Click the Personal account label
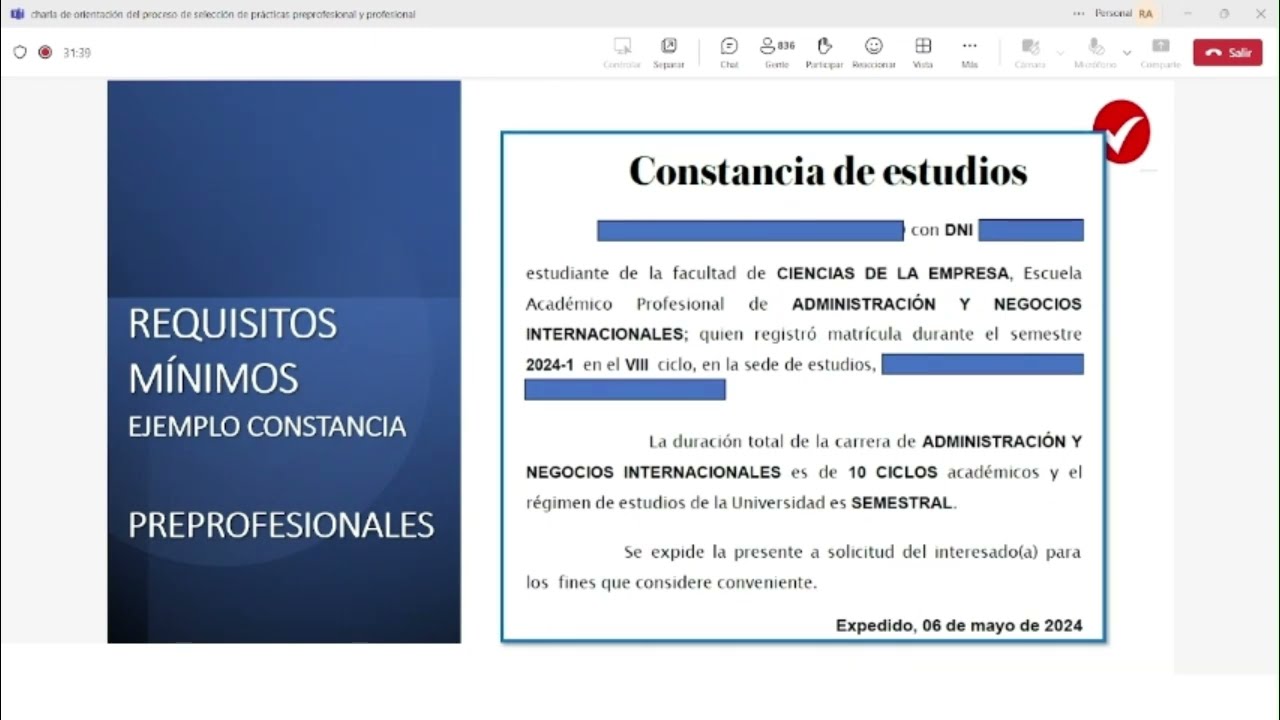1280x720 pixels. (x=1113, y=14)
